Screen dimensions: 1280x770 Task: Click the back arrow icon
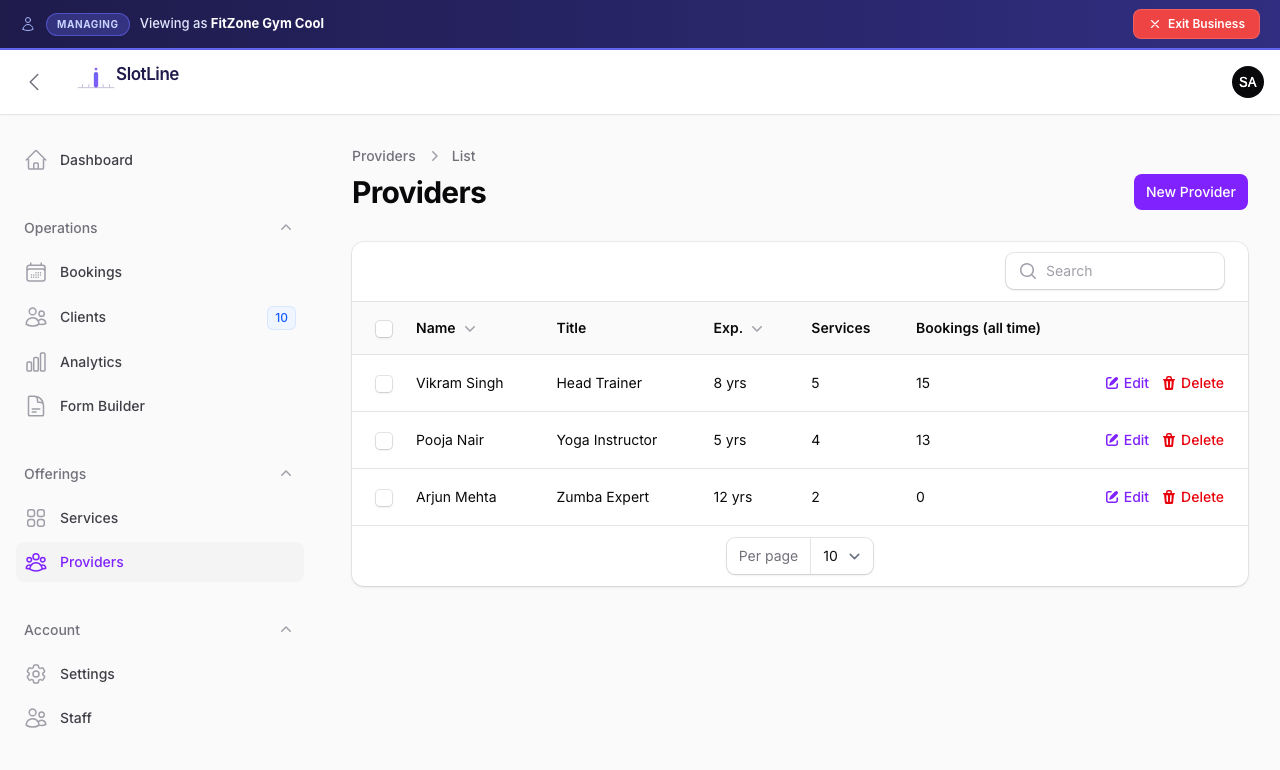point(34,82)
